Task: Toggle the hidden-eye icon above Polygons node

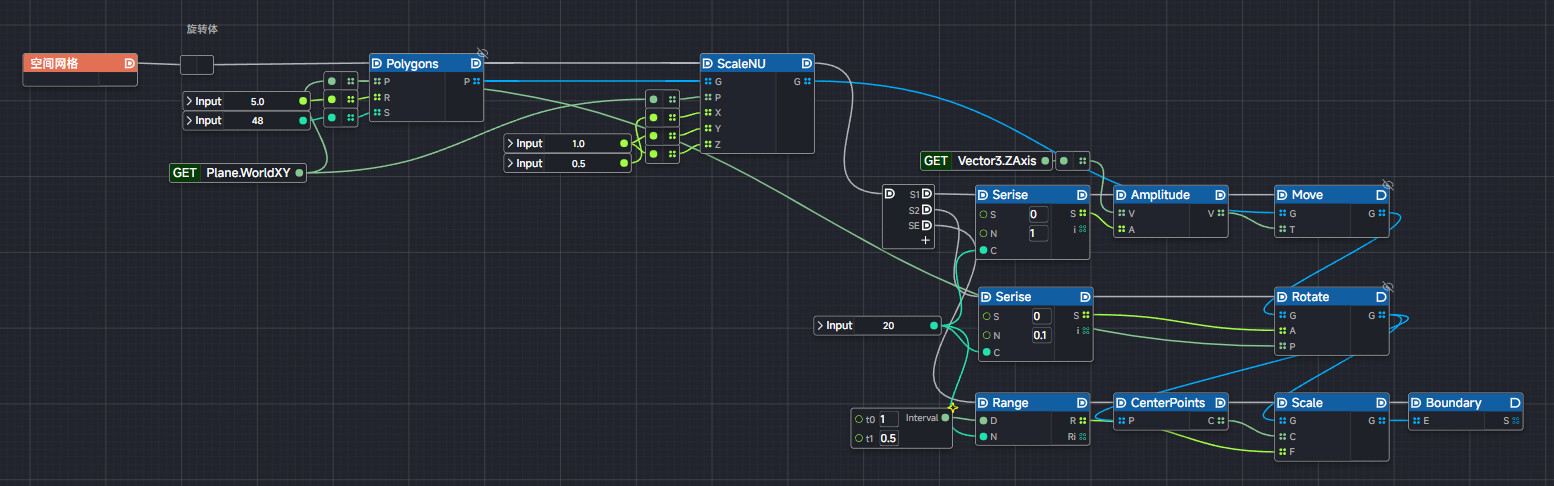Action: [482, 53]
